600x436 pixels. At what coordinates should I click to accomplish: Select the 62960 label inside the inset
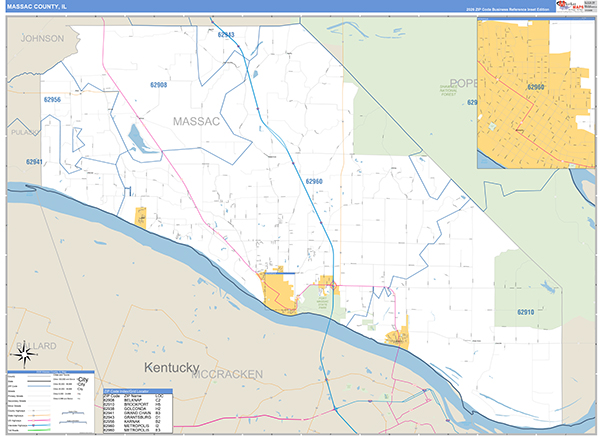point(536,87)
